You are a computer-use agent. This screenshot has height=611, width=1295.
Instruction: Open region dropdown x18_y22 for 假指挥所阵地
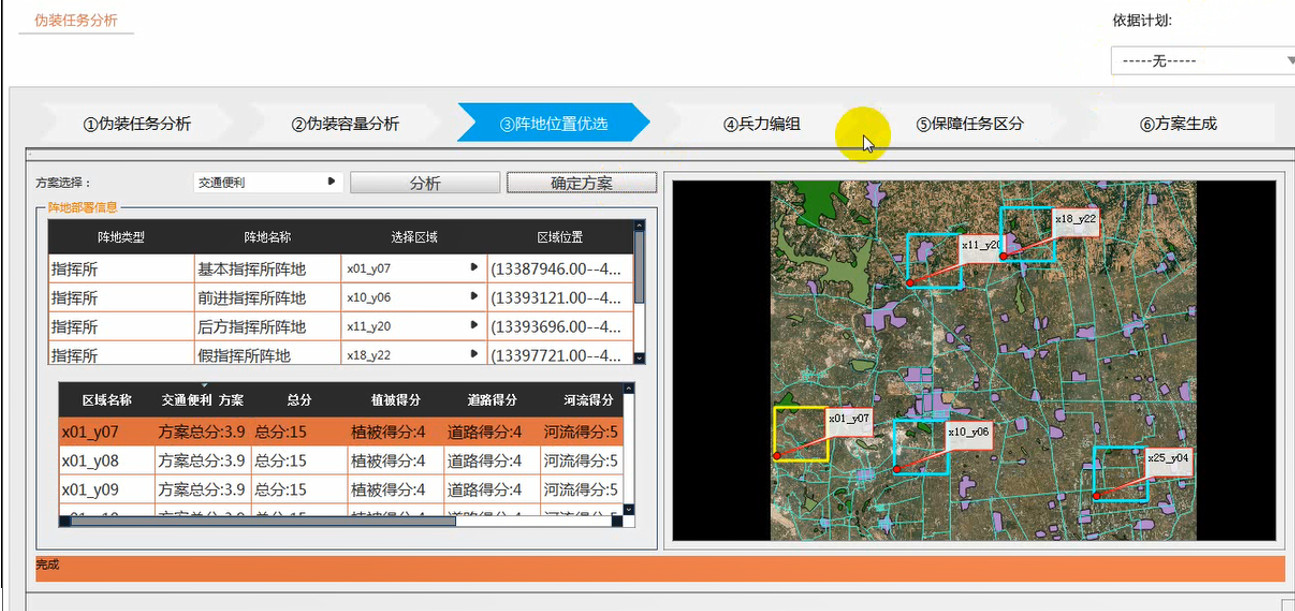coord(414,354)
